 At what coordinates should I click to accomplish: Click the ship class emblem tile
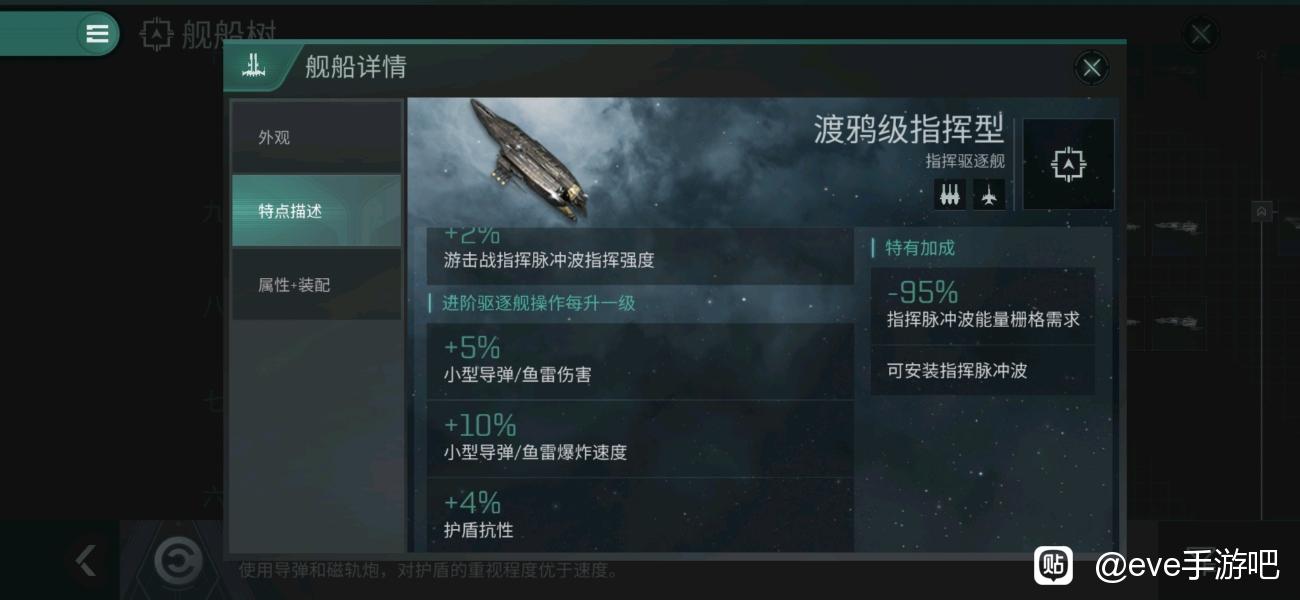pyautogui.click(x=1068, y=164)
